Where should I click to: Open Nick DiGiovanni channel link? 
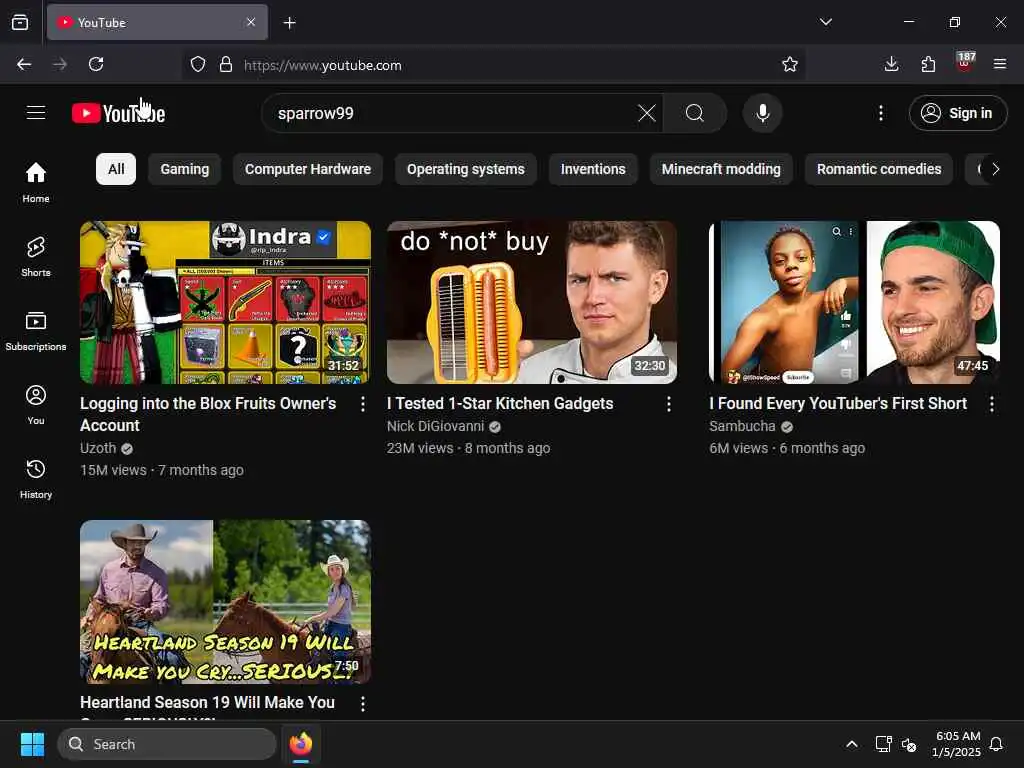(x=436, y=426)
